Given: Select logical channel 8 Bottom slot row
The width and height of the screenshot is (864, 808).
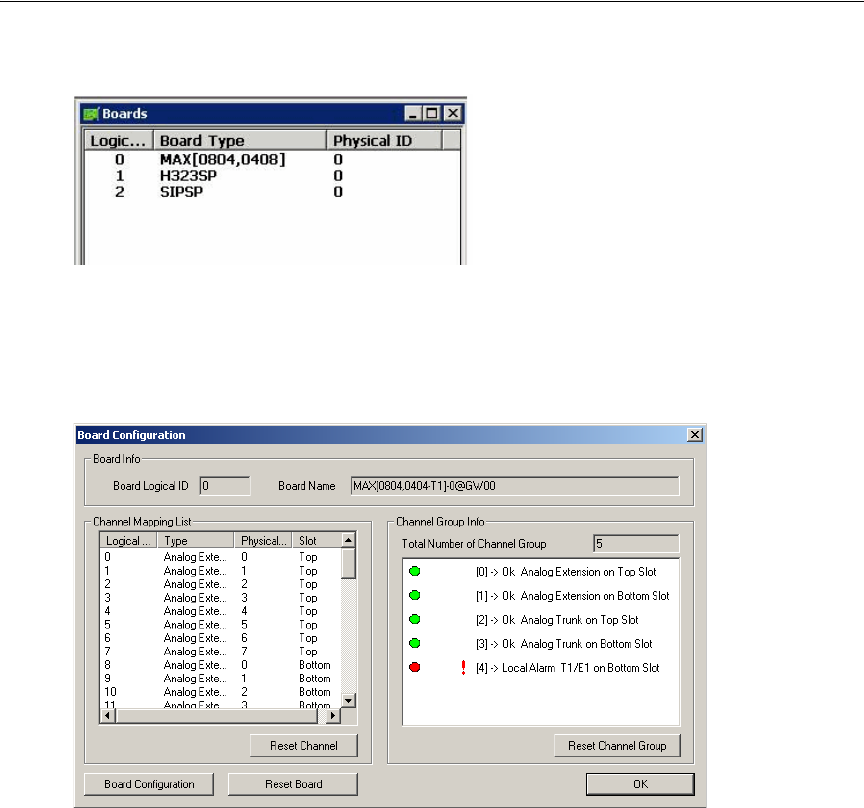Looking at the screenshot, I should [220, 665].
